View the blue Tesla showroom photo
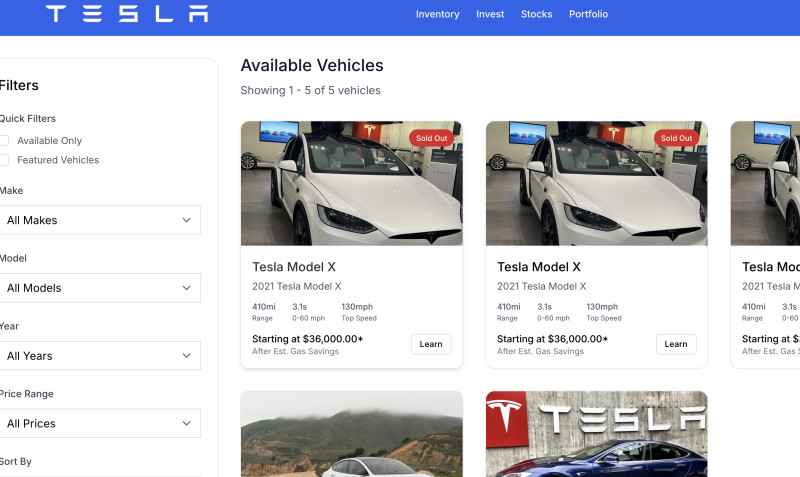Image resolution: width=800 pixels, height=477 pixels. click(596, 434)
